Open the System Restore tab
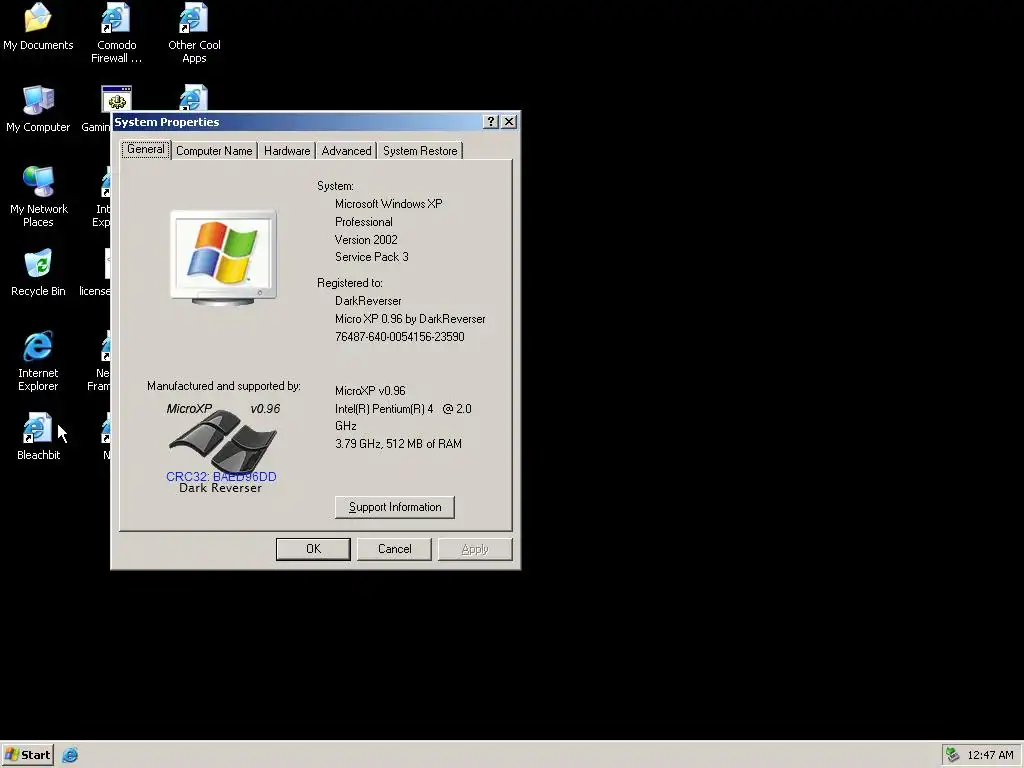Image resolution: width=1024 pixels, height=768 pixels. click(x=420, y=151)
